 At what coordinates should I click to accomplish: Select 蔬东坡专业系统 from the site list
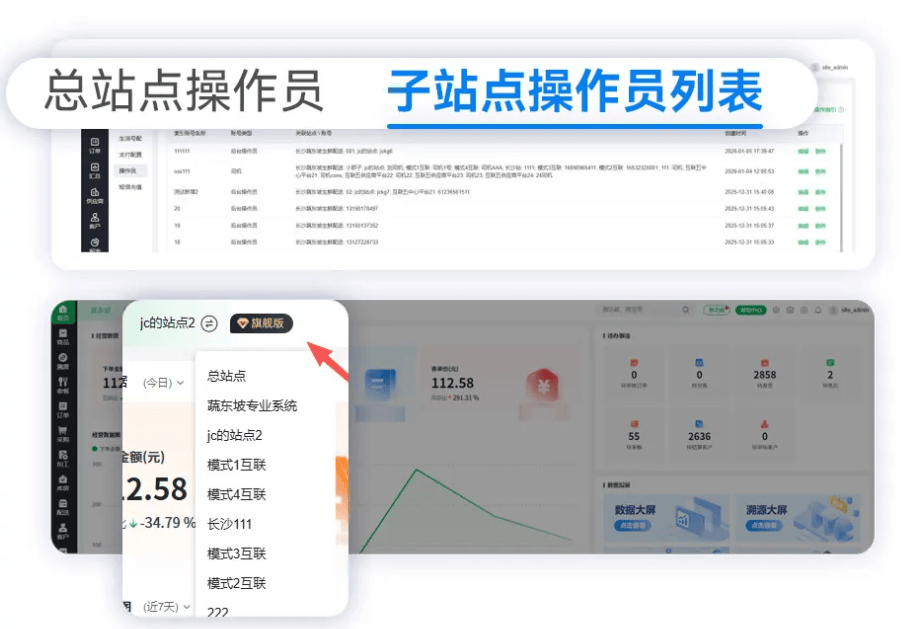click(x=252, y=406)
